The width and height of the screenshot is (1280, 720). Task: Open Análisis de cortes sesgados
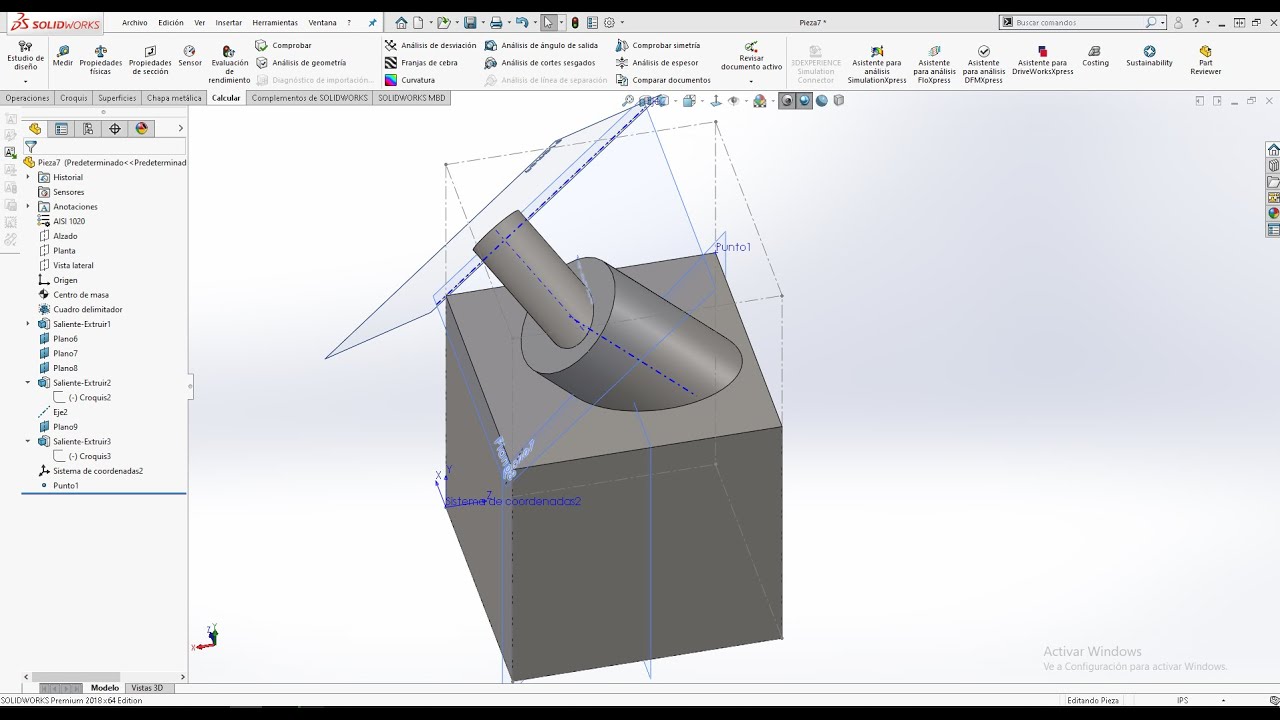[540, 62]
